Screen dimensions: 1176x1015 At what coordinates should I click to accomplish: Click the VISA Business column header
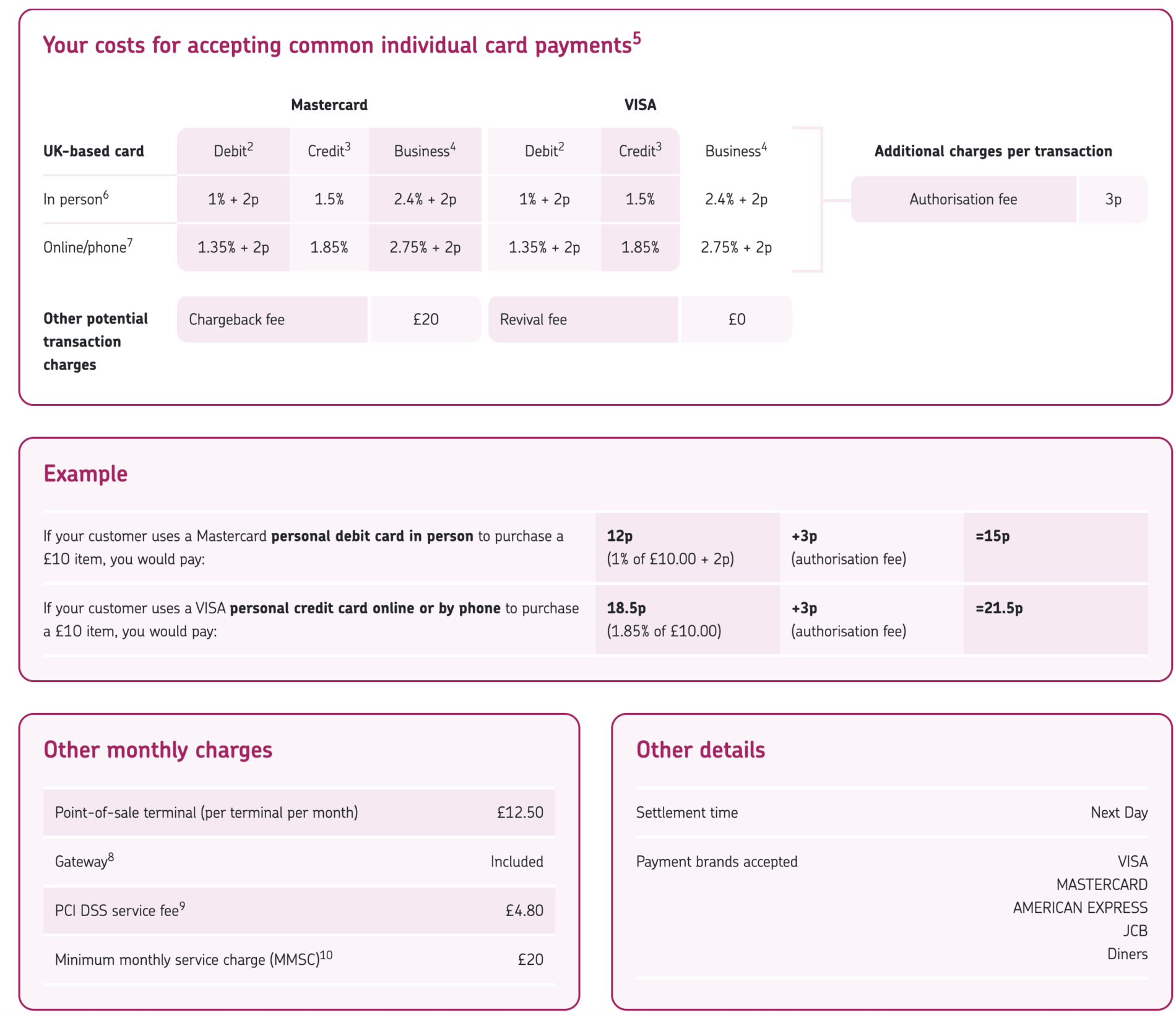click(735, 151)
